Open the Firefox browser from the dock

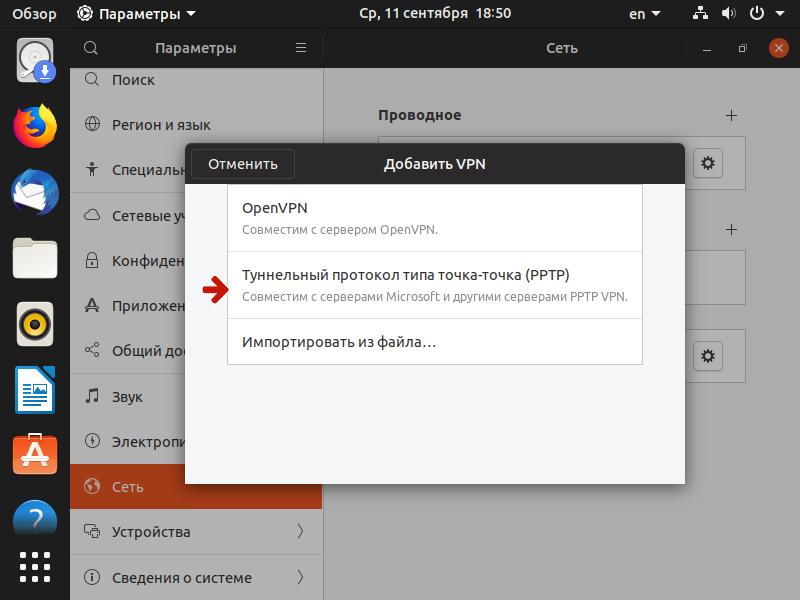[34, 126]
